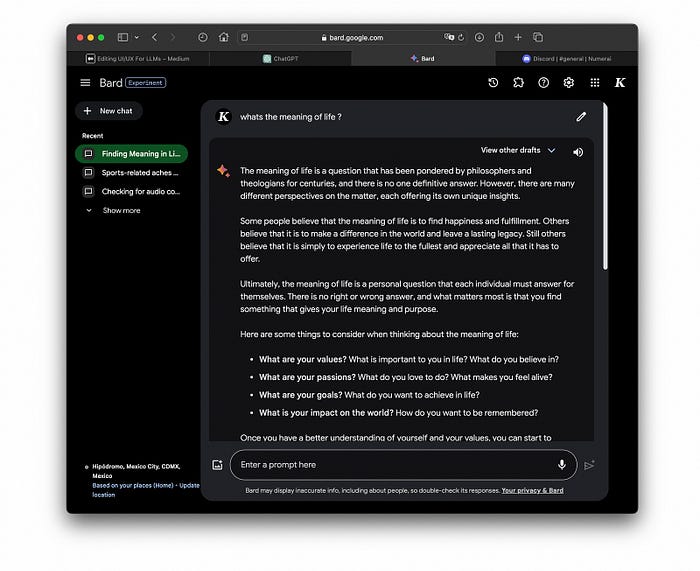Screen dimensions: 700x571
Task: Click Hipódromo, Mexico City location text
Action: (136, 471)
